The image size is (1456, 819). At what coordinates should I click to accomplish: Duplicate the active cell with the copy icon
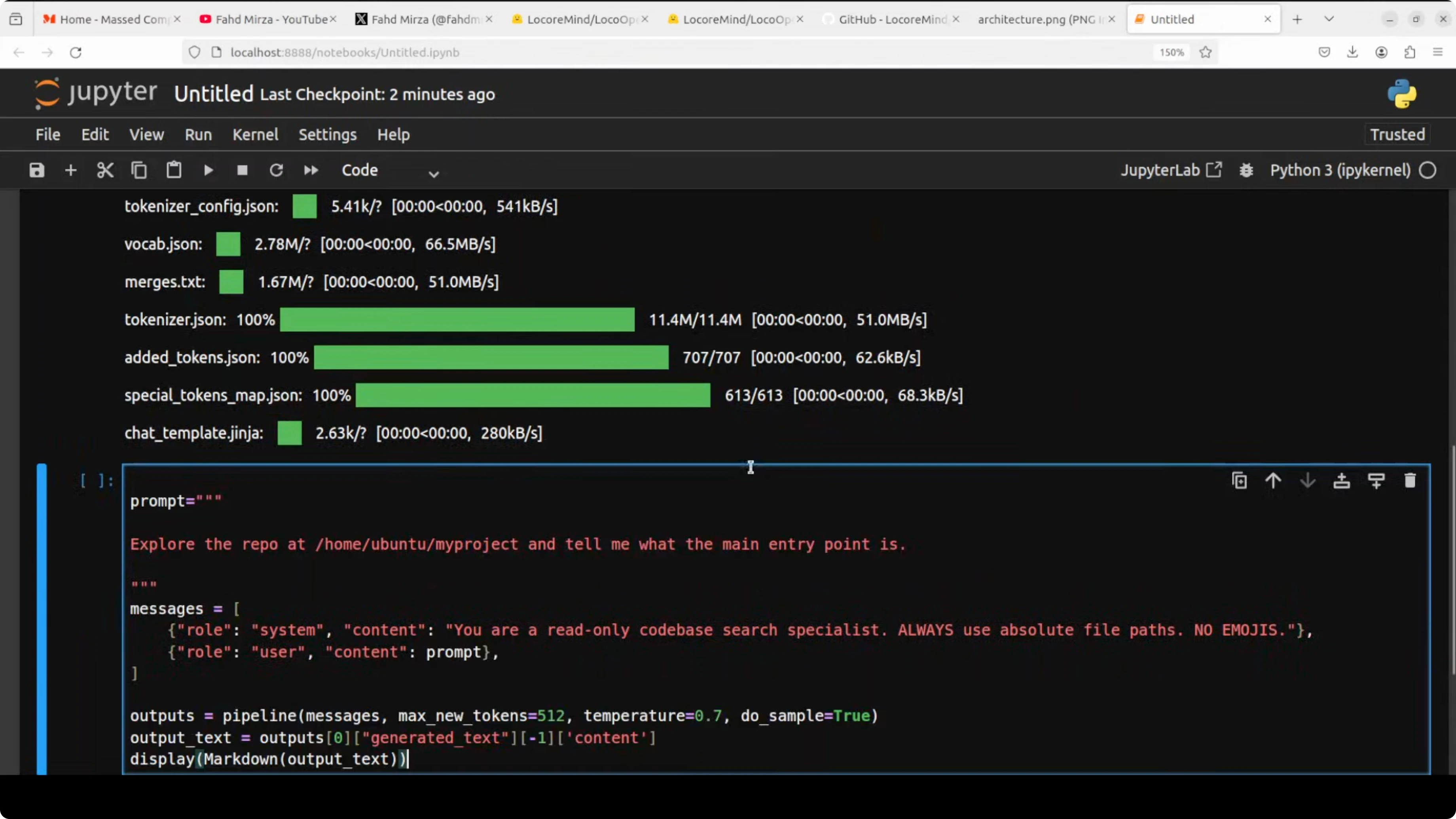tap(1240, 480)
